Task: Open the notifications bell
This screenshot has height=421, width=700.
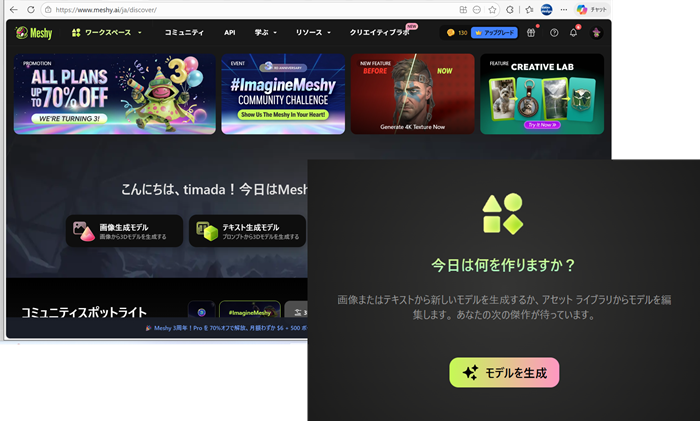Action: (574, 33)
